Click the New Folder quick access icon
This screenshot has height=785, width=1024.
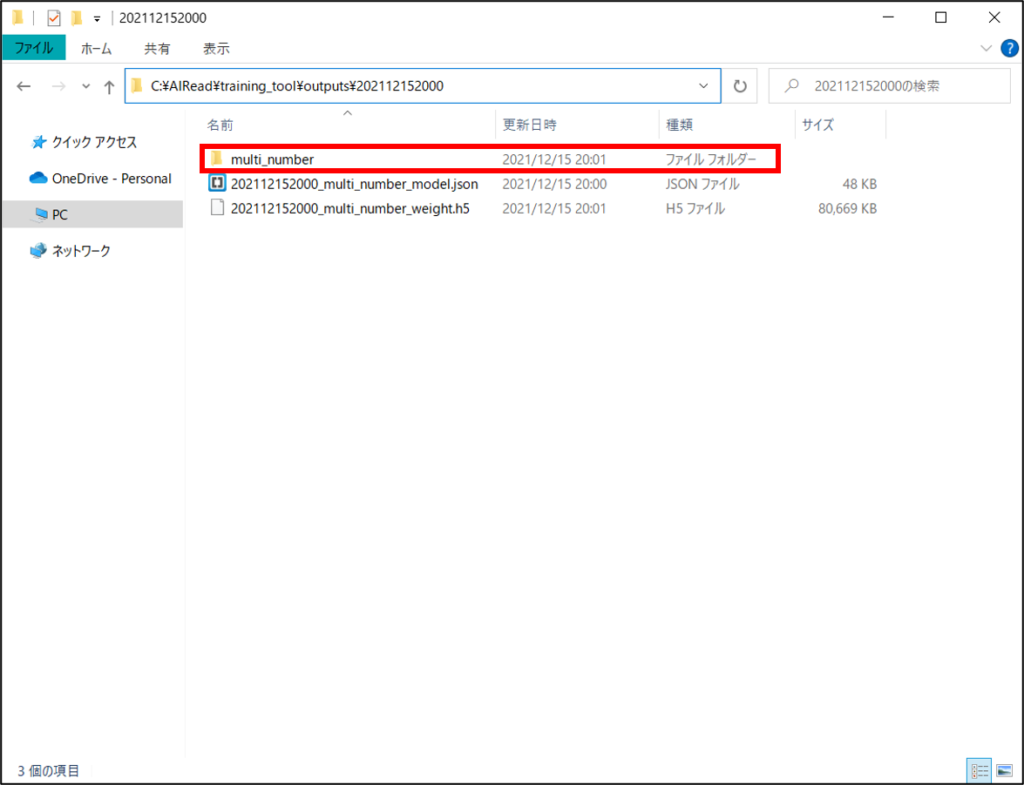[77, 18]
